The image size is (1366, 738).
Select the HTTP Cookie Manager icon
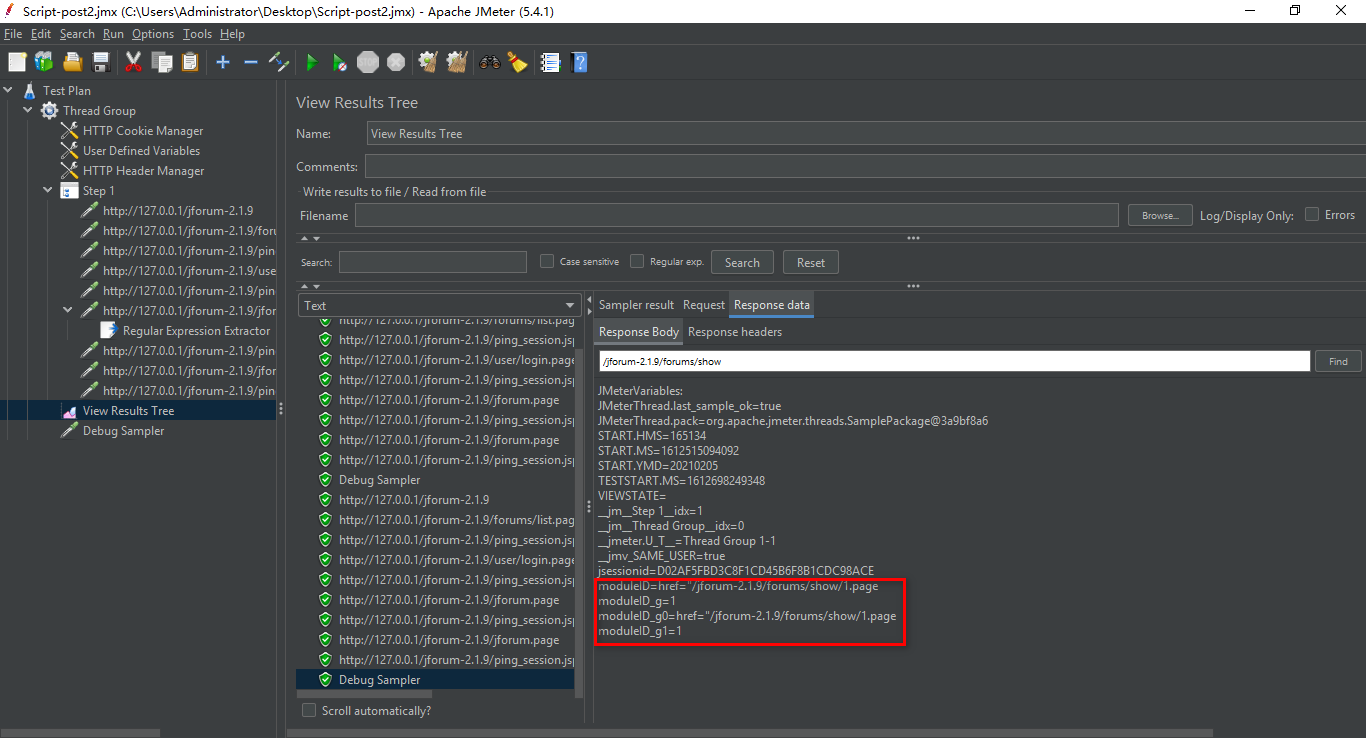pos(69,130)
